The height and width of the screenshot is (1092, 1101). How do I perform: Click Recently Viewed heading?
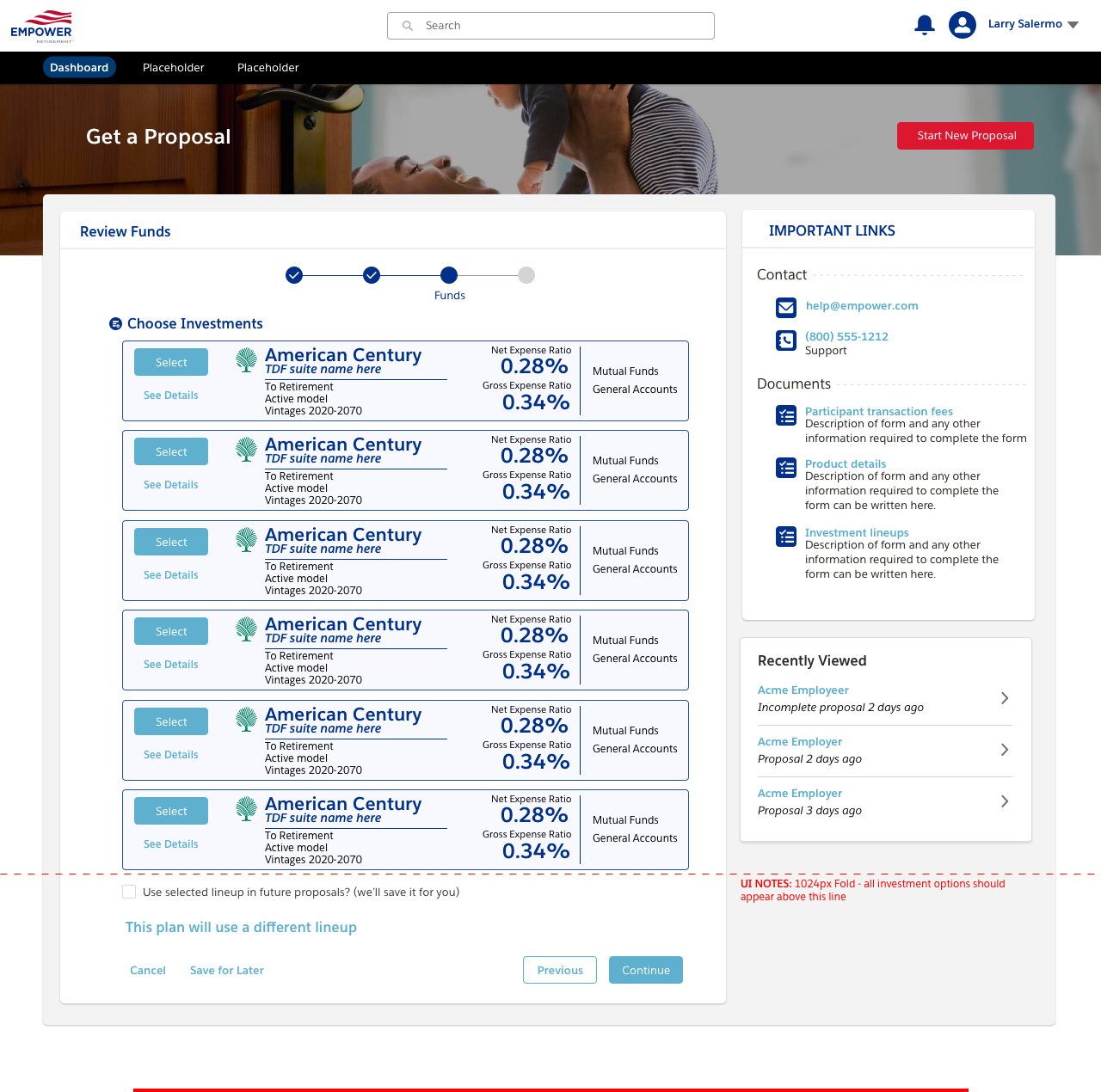(x=812, y=661)
